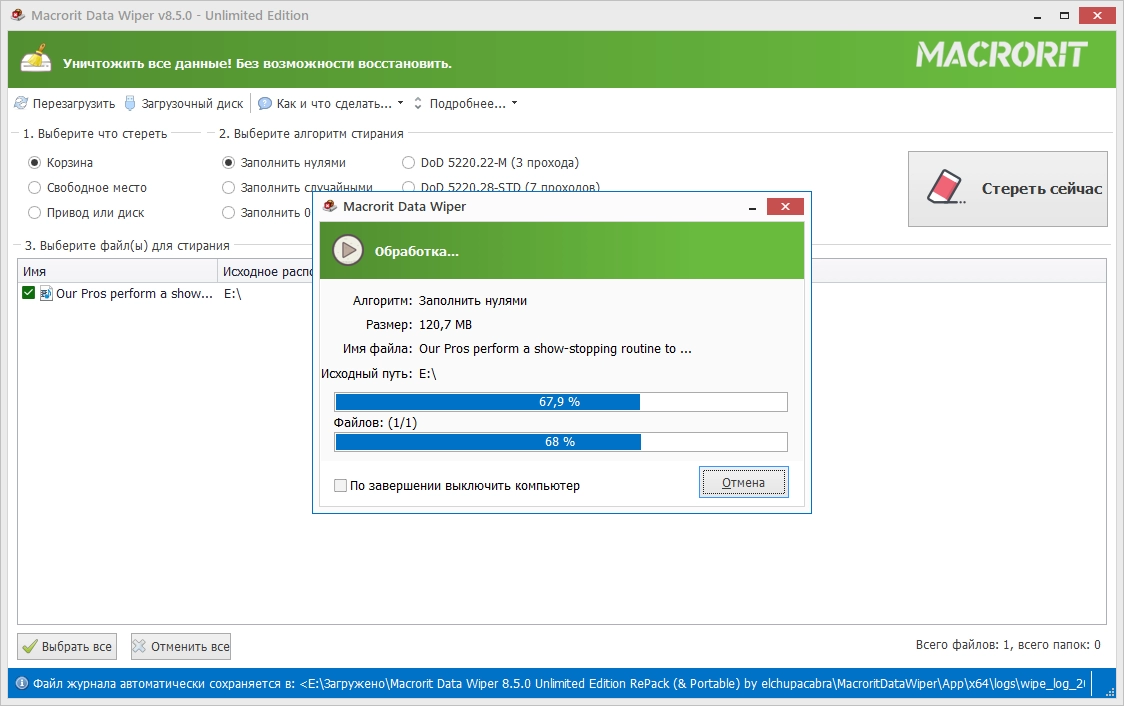Viewport: 1124px width, 706px height.
Task: Click main window title bar app icon
Action: (18, 15)
